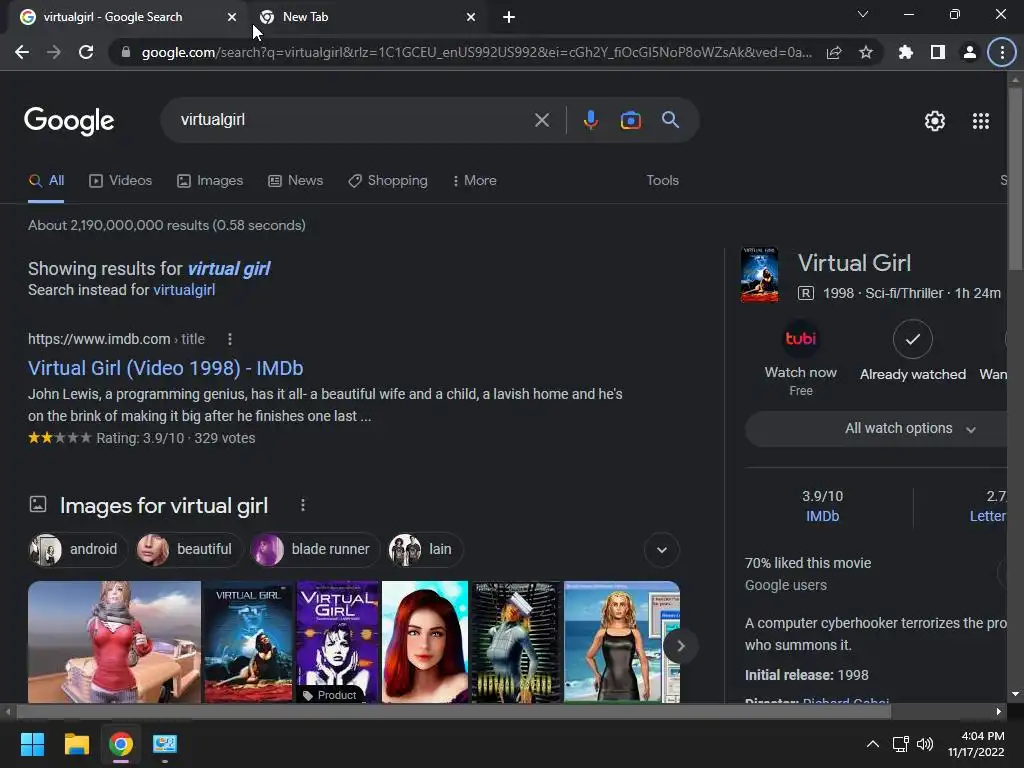This screenshot has width=1024, height=768.
Task: Open a new browser tab
Action: point(509,17)
